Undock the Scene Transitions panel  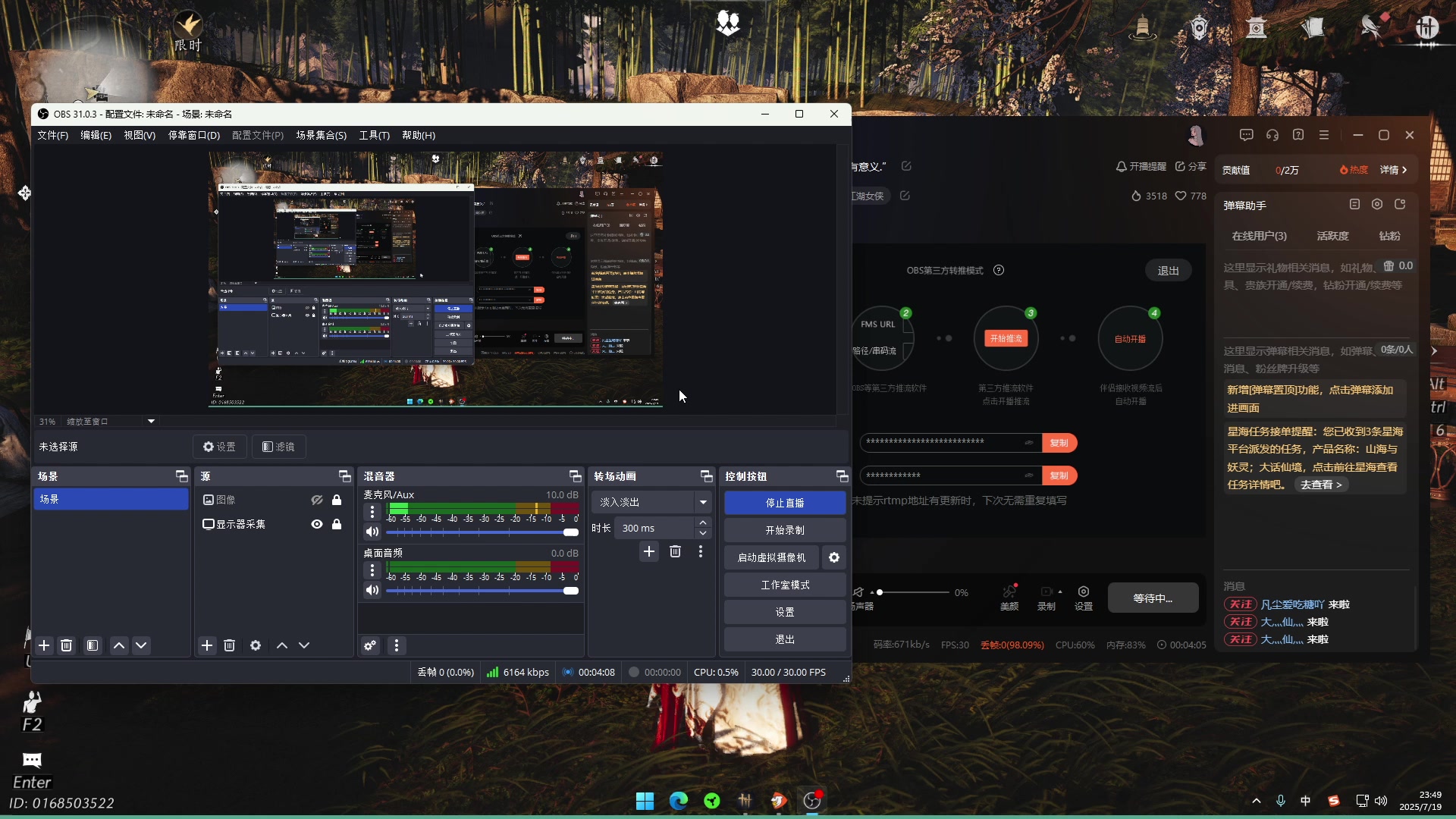[707, 476]
